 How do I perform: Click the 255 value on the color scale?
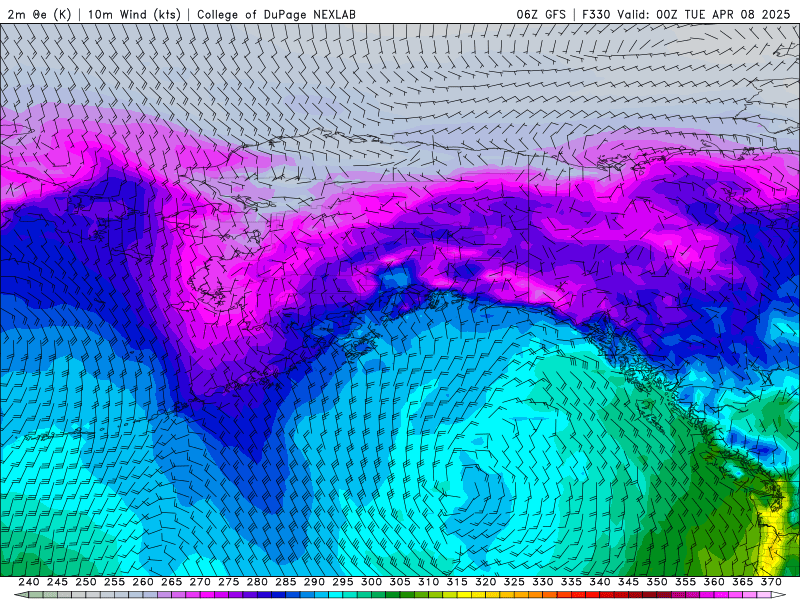point(114,582)
